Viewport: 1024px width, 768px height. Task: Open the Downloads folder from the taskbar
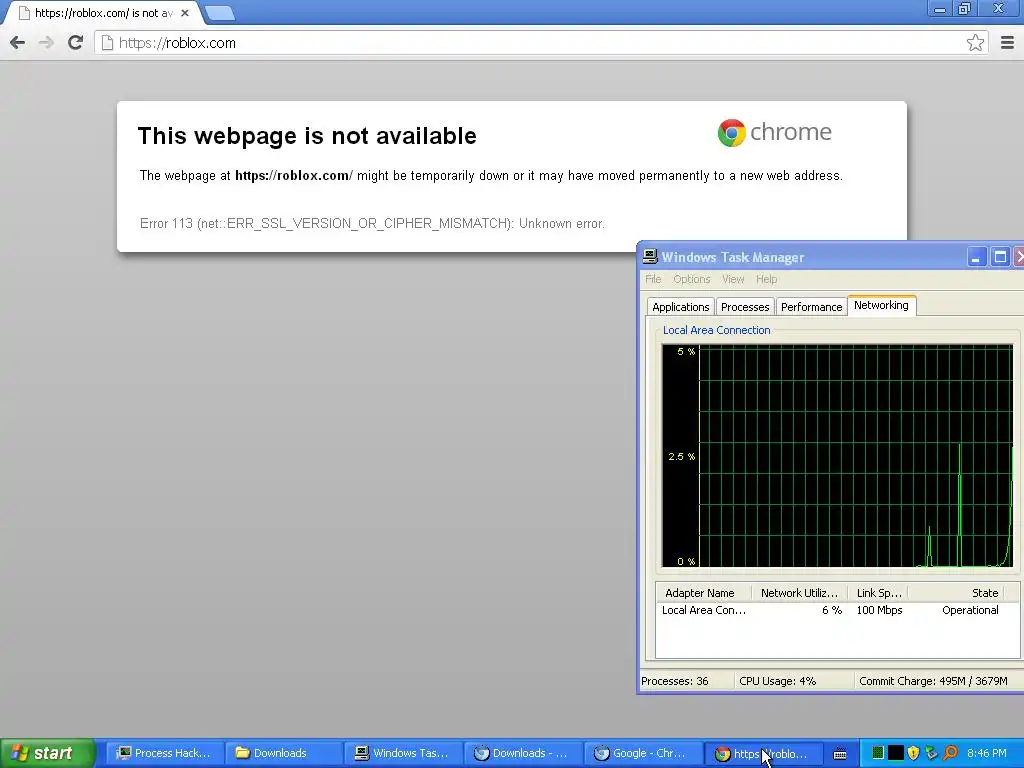(283, 753)
